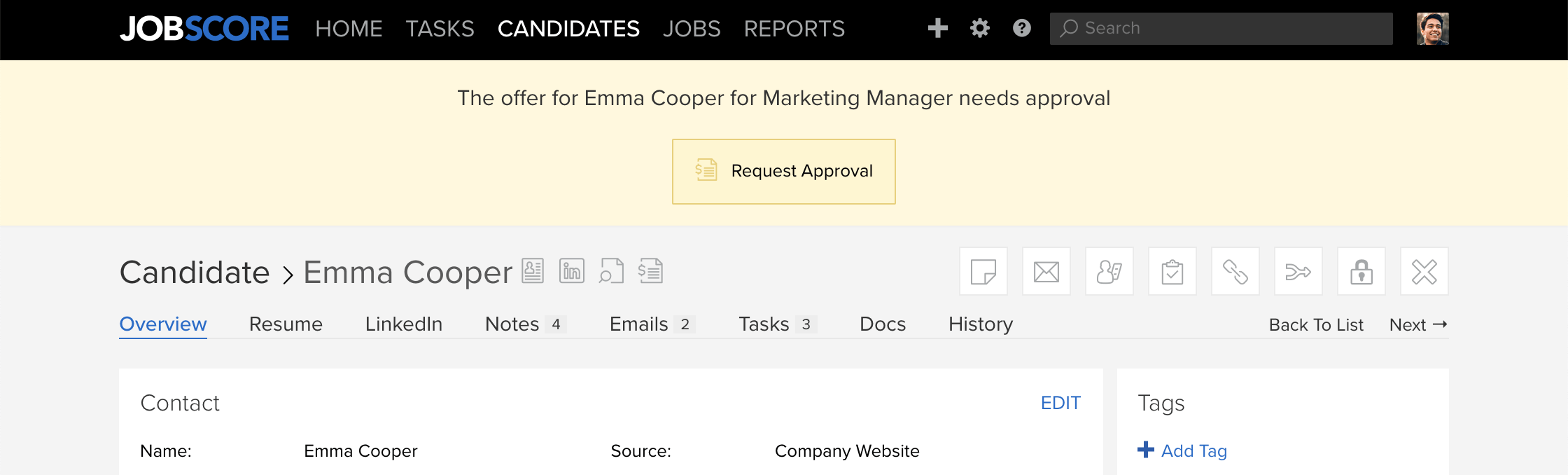Go to REPORTS in navigation
1568x475 pixels.
coord(794,29)
